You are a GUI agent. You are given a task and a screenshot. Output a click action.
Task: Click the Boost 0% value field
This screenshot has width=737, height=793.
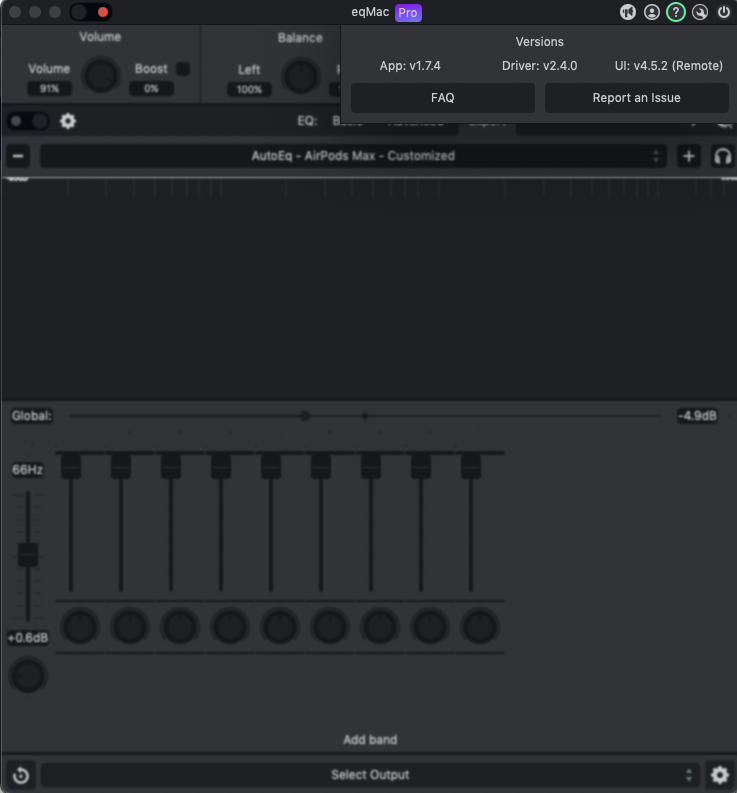coord(151,89)
